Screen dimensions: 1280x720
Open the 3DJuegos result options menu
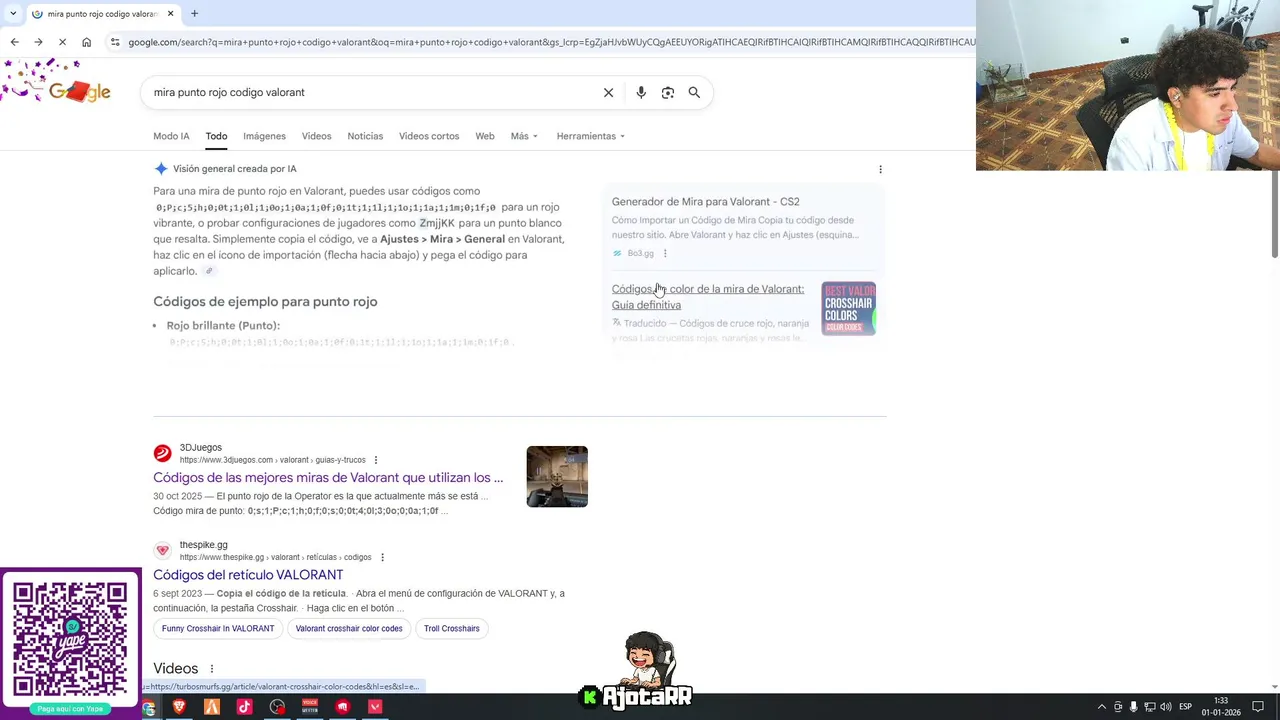coord(376,460)
